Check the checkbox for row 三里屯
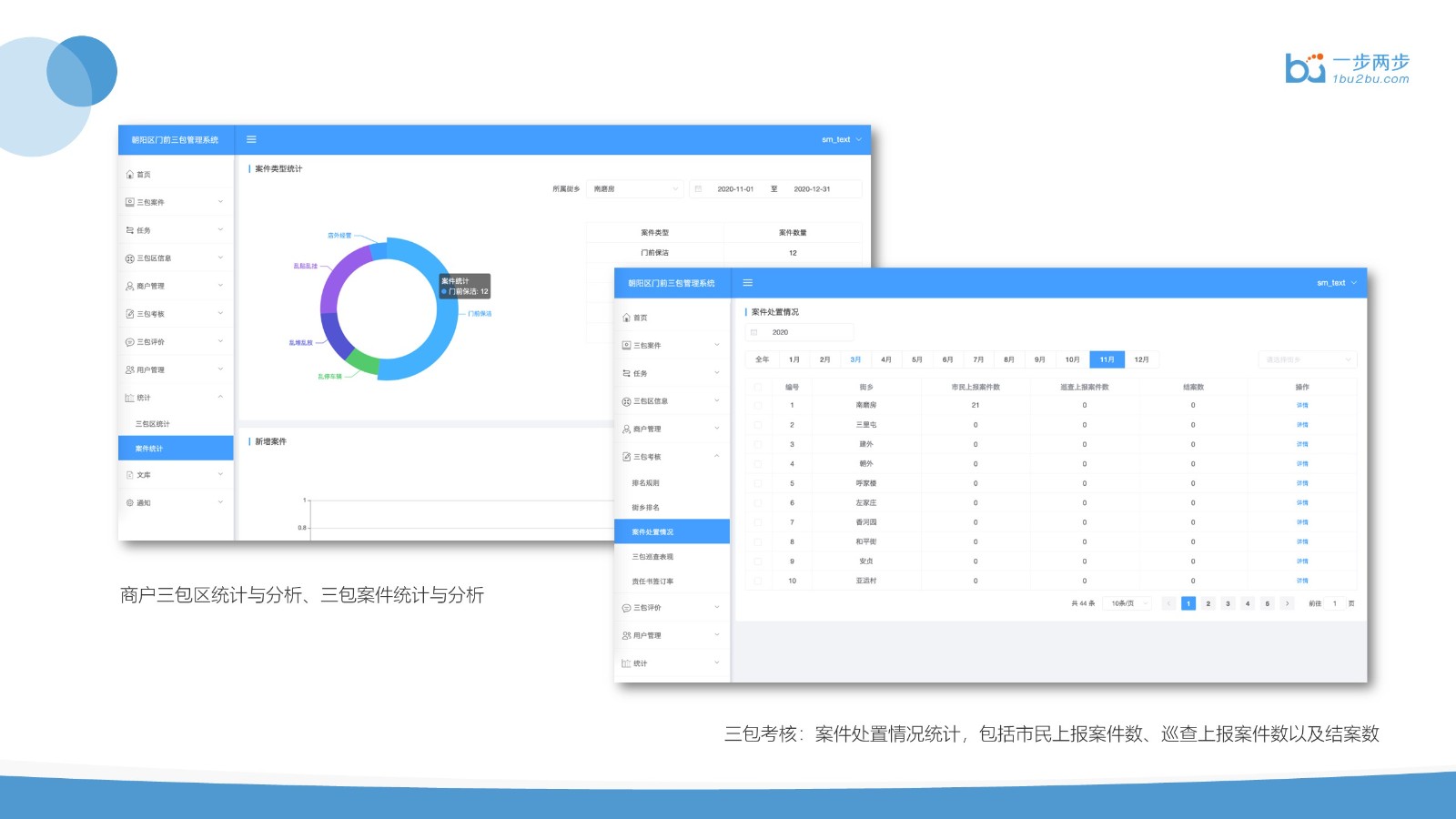 pyautogui.click(x=757, y=425)
